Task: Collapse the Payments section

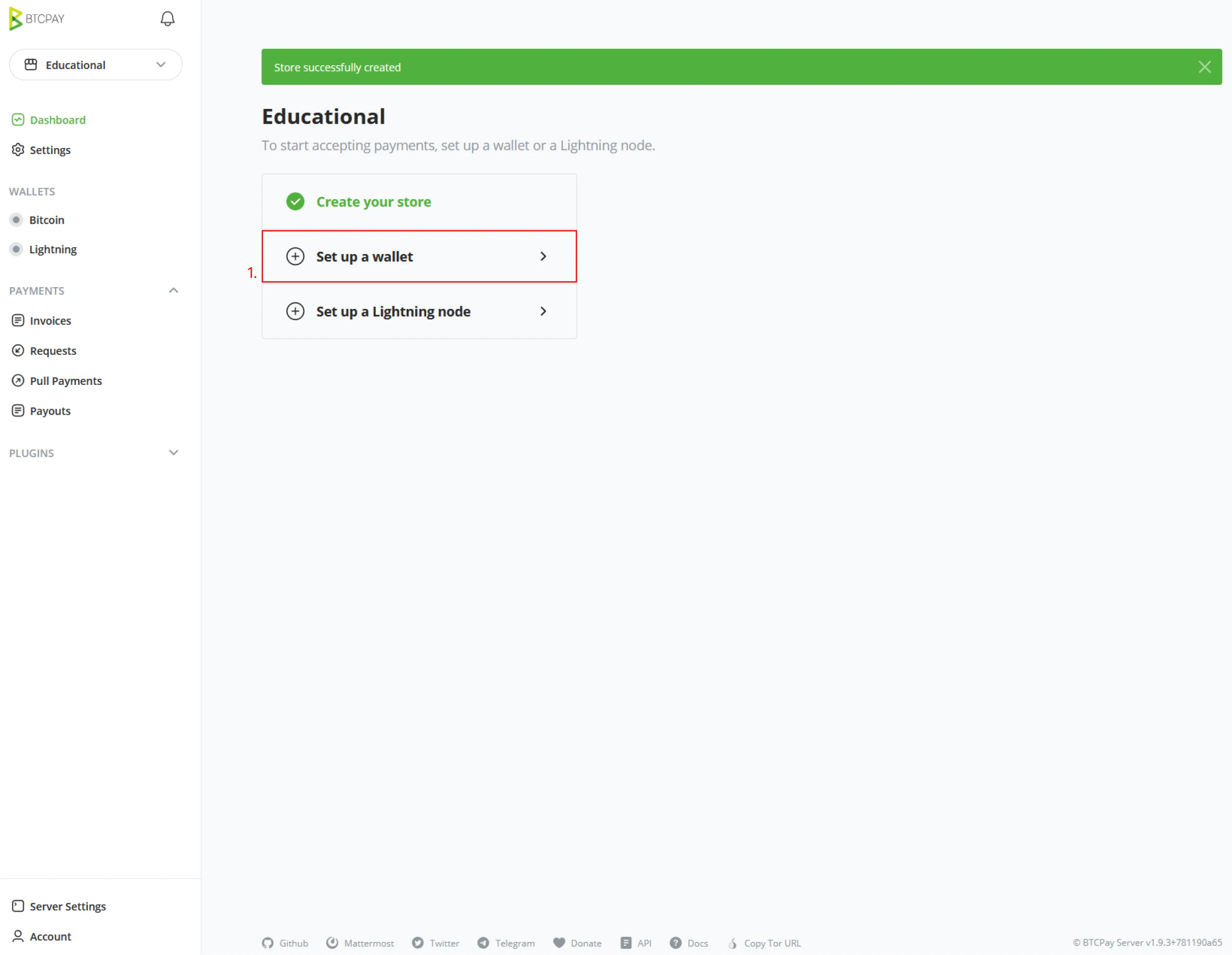Action: click(x=173, y=290)
